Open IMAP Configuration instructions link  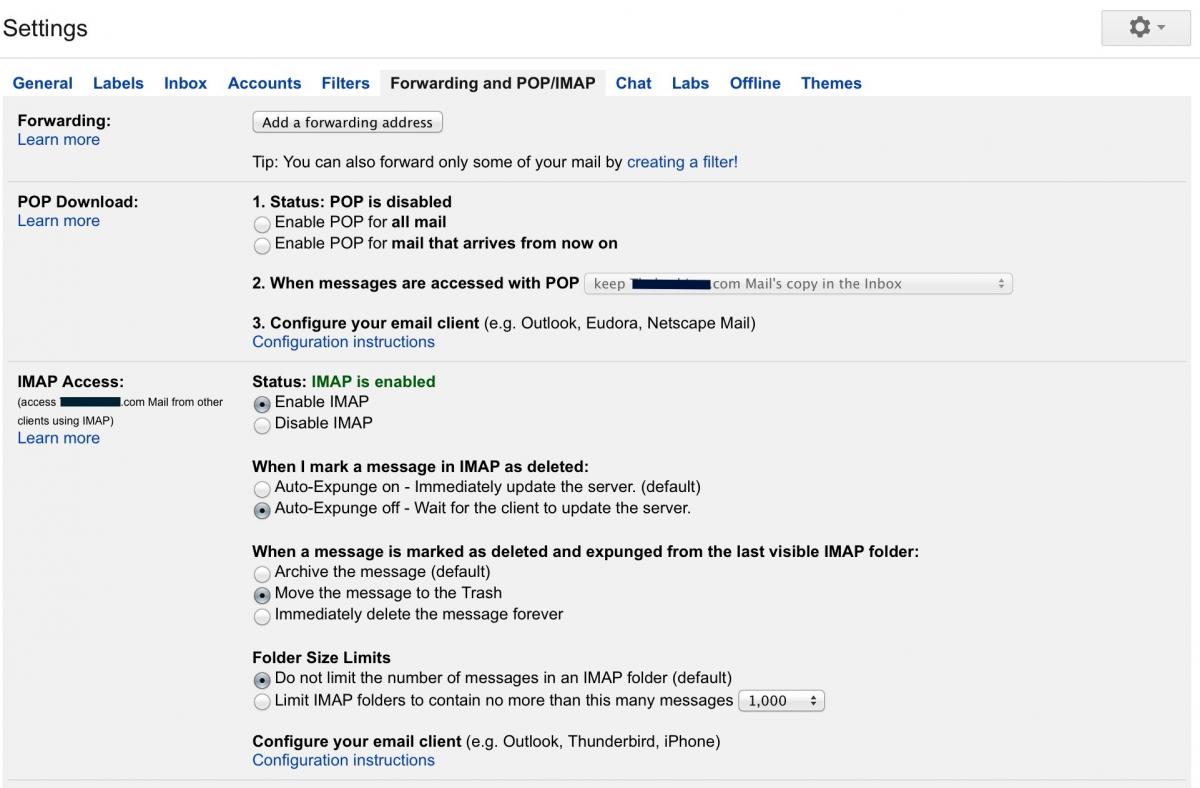(x=343, y=760)
